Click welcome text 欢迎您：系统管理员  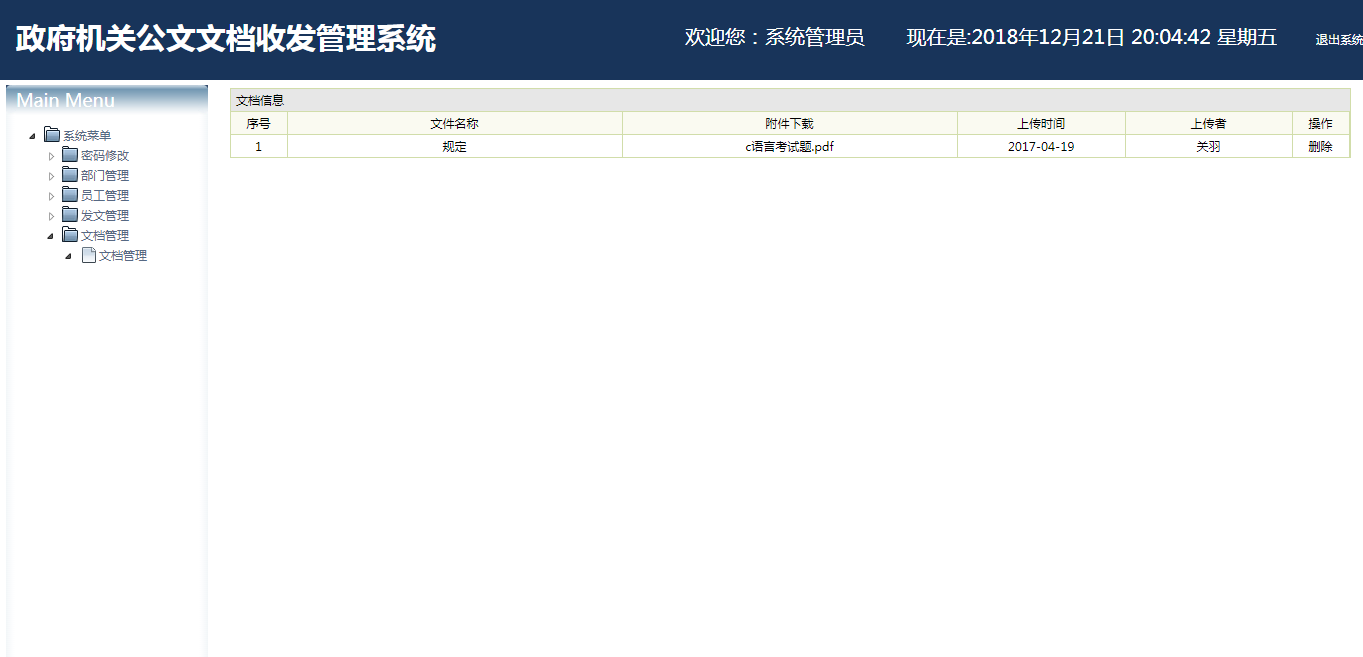pyautogui.click(x=775, y=38)
